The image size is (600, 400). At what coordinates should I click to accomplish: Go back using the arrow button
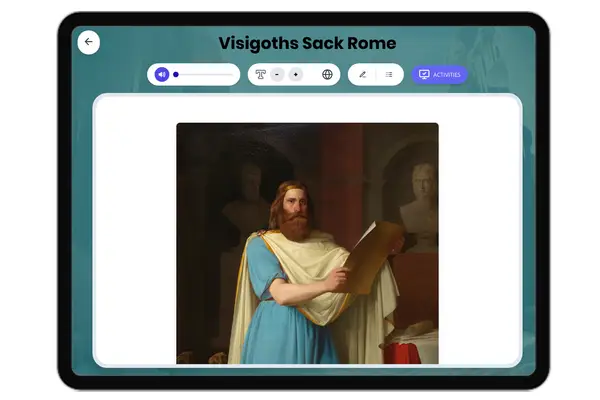point(88,42)
